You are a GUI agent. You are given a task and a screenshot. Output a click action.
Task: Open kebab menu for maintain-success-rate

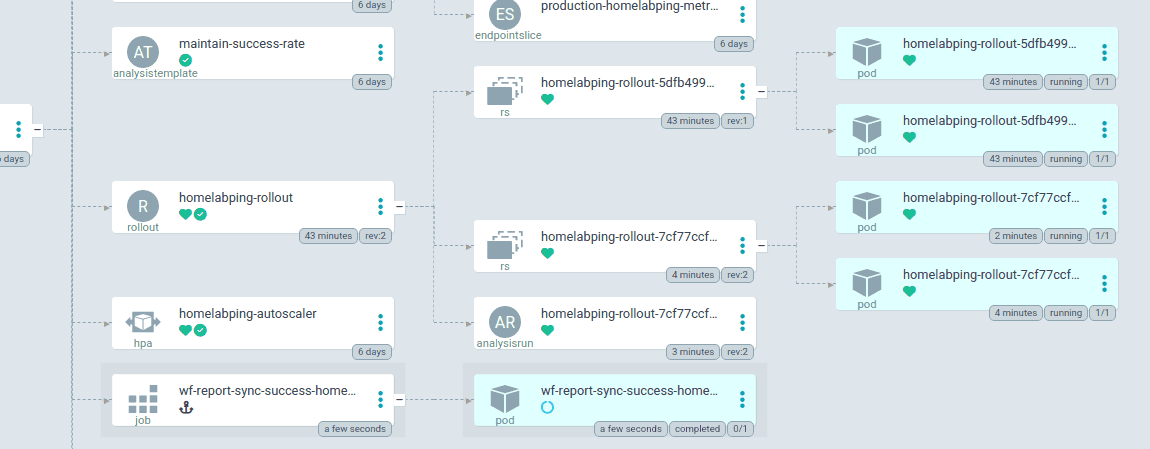pos(380,53)
